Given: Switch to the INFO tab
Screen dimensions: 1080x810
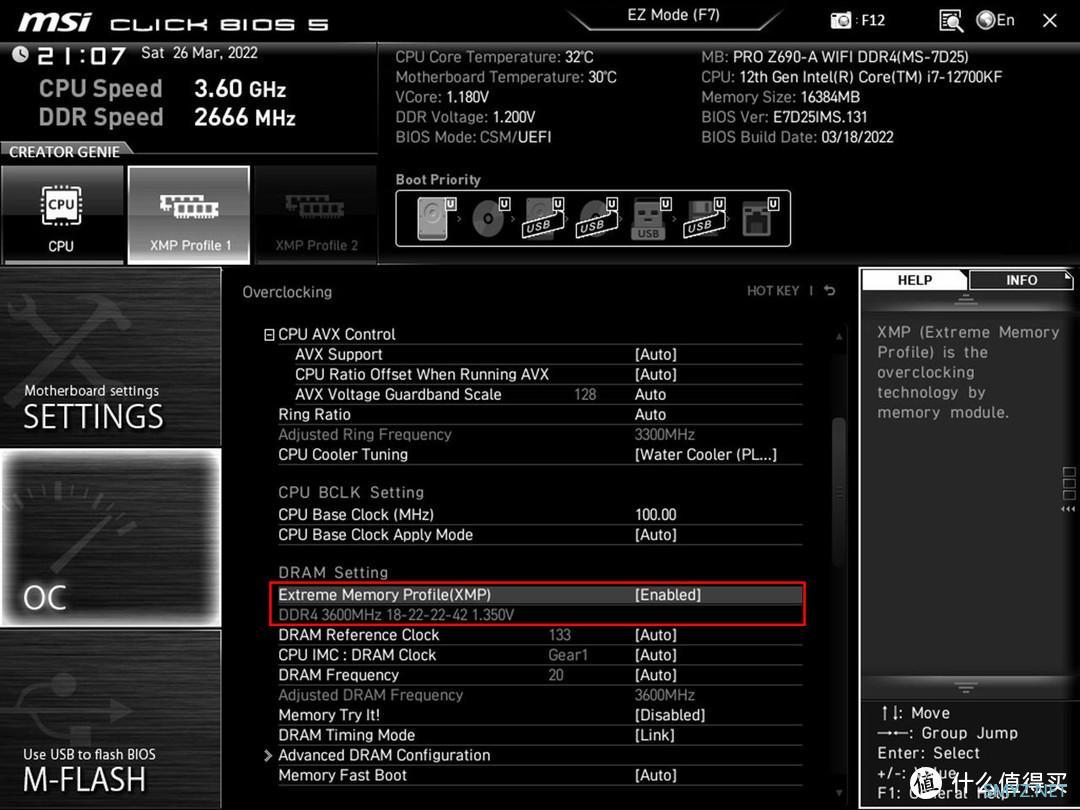Looking at the screenshot, I should pos(1021,280).
